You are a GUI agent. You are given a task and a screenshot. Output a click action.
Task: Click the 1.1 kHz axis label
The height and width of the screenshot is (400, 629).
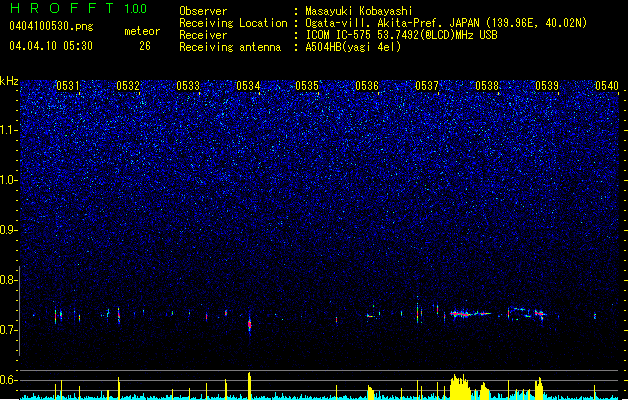point(9,130)
